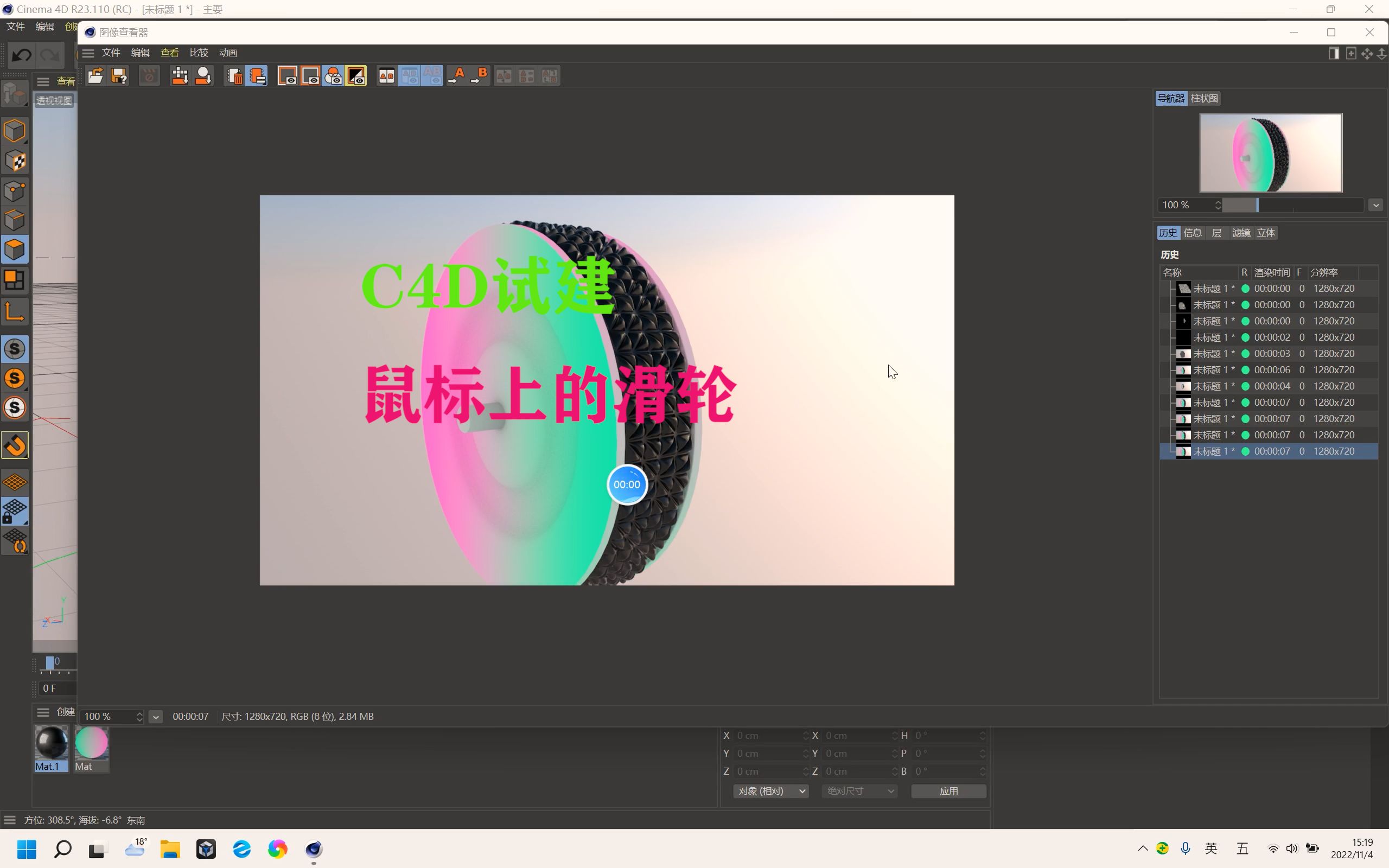Open an image file in the Picture Viewer

pos(95,75)
